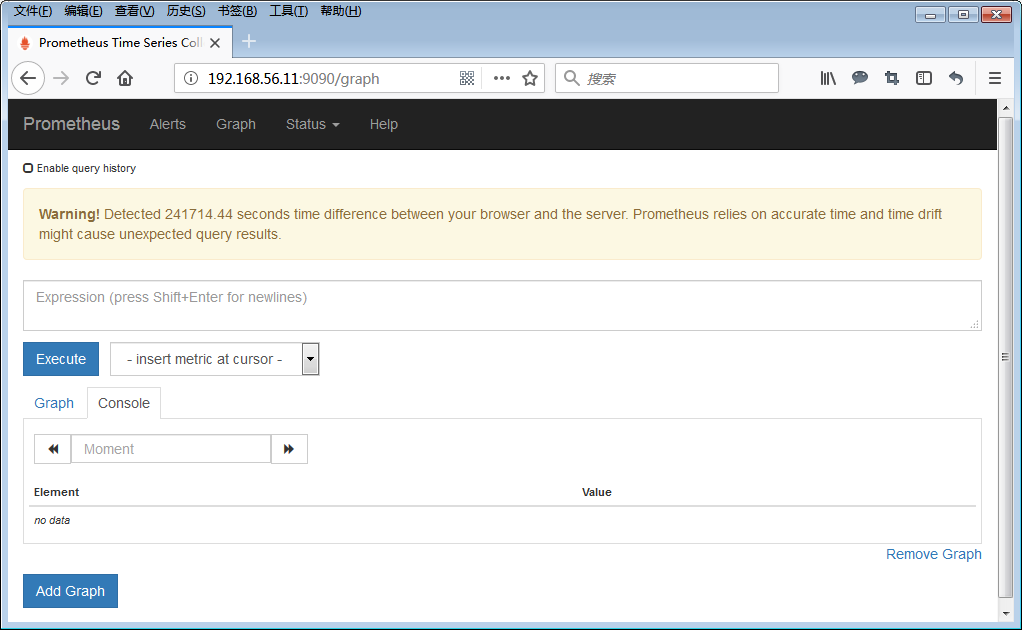Close the Prometheus Time Series tab
Image resolution: width=1022 pixels, height=630 pixels.
coord(215,43)
